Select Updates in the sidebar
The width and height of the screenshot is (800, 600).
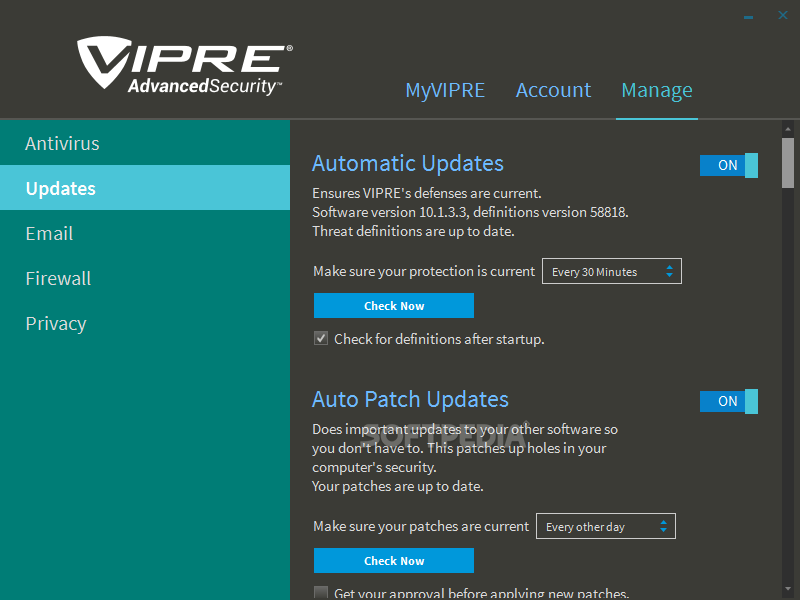tap(145, 188)
